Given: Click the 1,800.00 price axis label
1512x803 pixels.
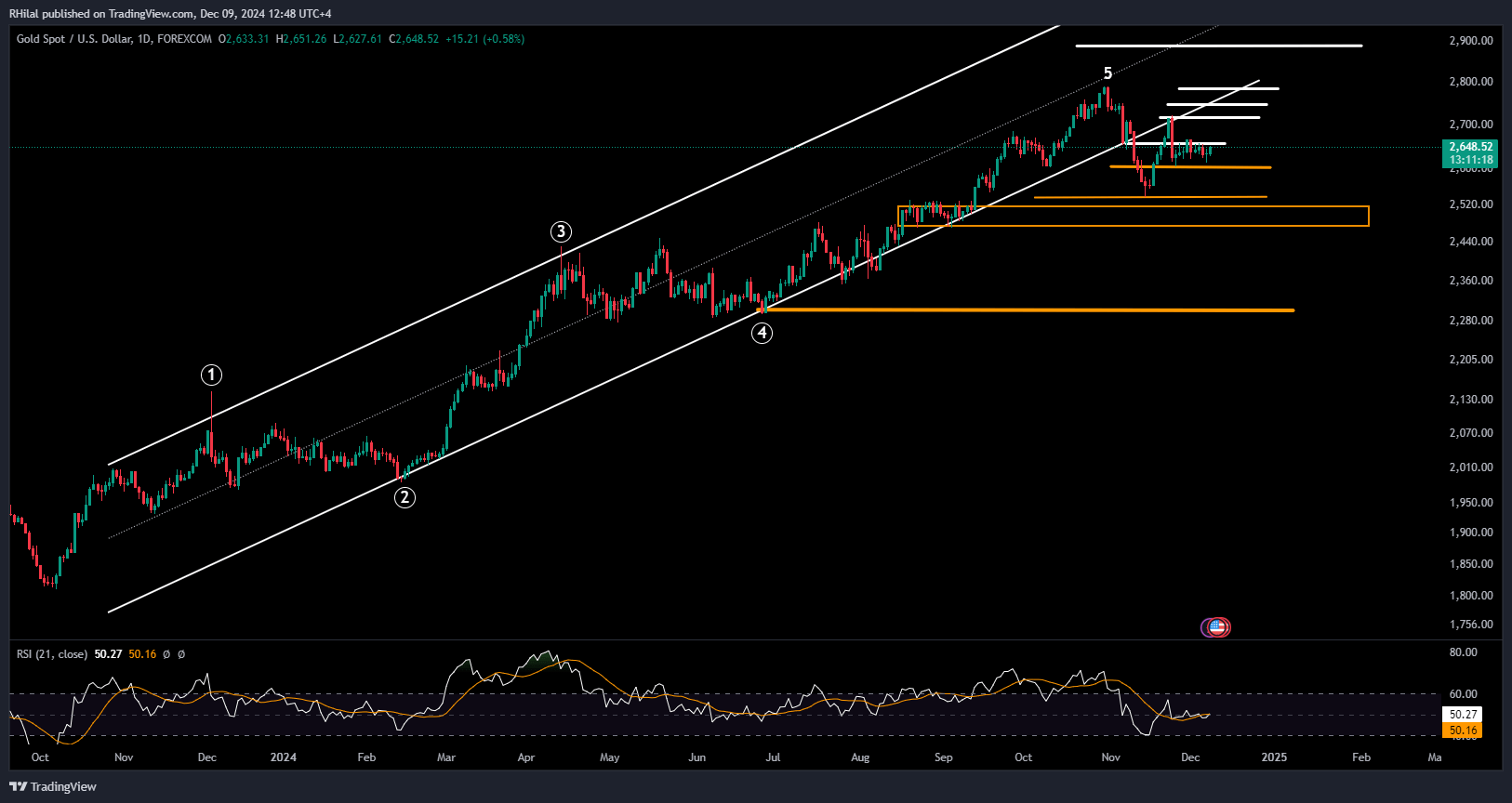Looking at the screenshot, I should 1471,596.
